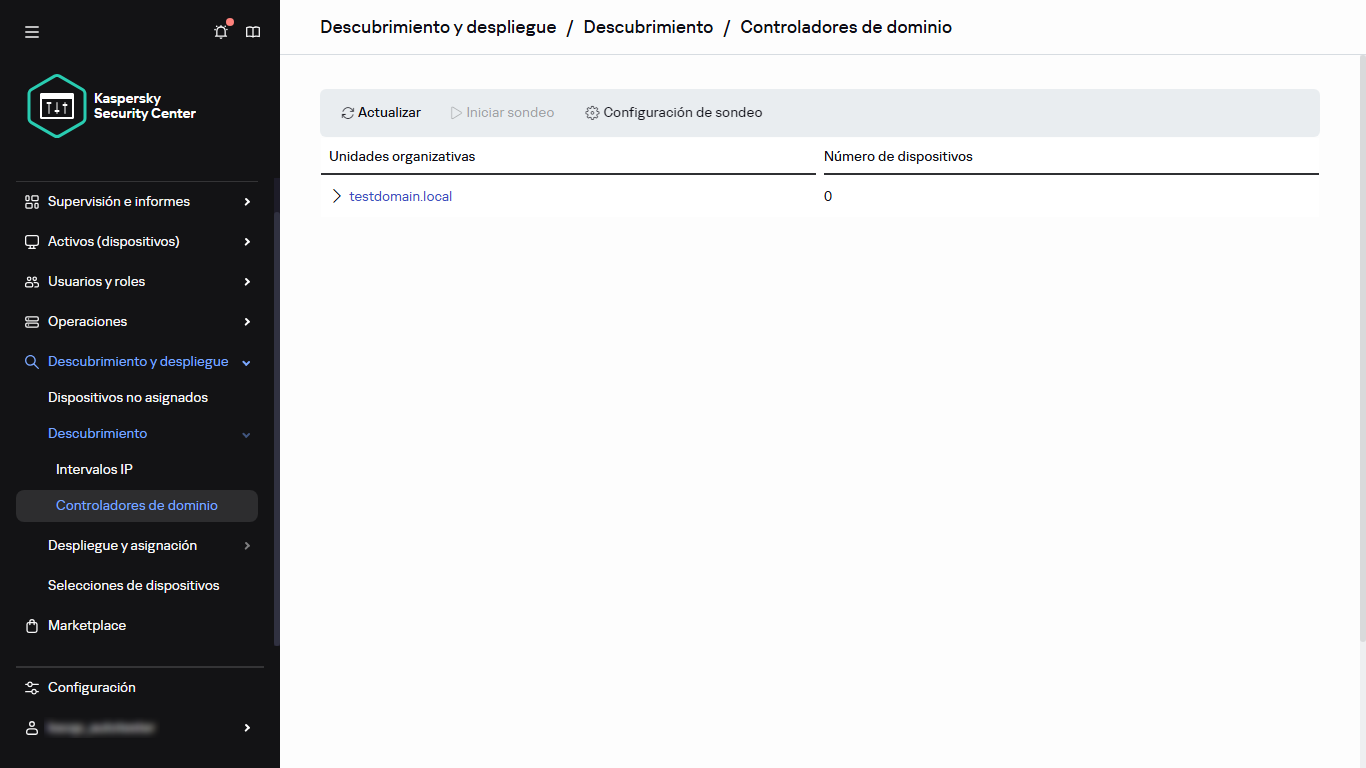The height and width of the screenshot is (768, 1366).
Task: Collapse Descubrimiento y despliegue section chevron
Action: click(x=247, y=362)
